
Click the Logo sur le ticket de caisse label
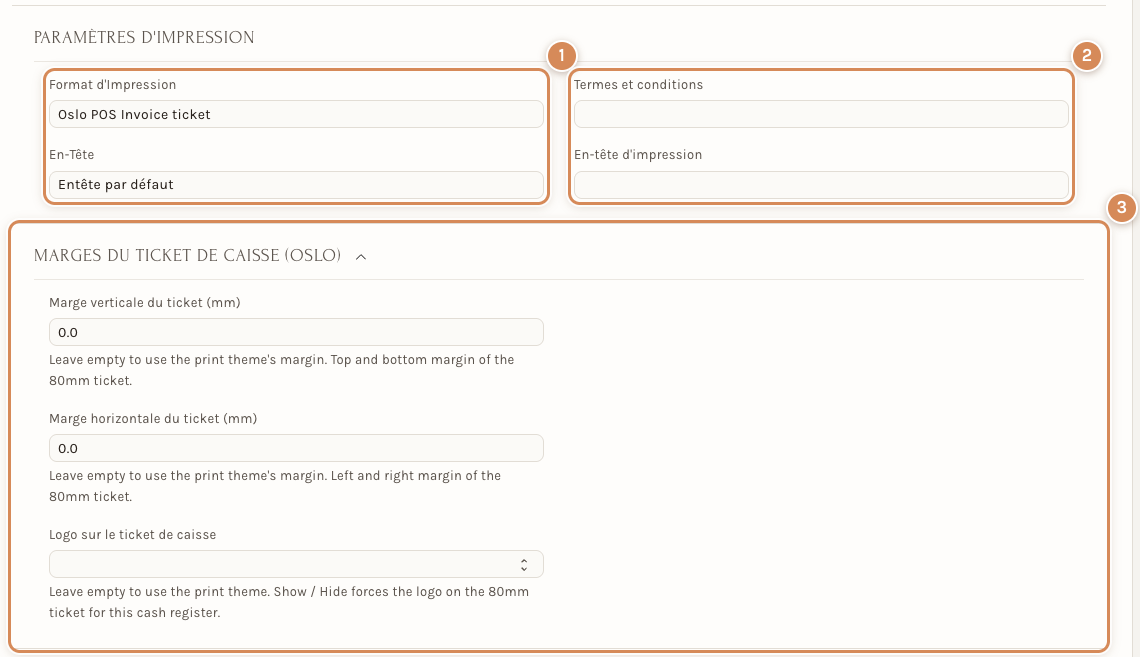click(132, 535)
